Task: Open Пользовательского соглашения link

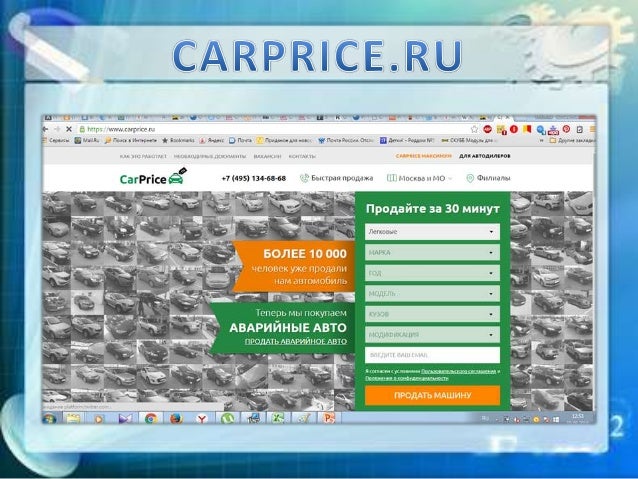Action: point(459,371)
